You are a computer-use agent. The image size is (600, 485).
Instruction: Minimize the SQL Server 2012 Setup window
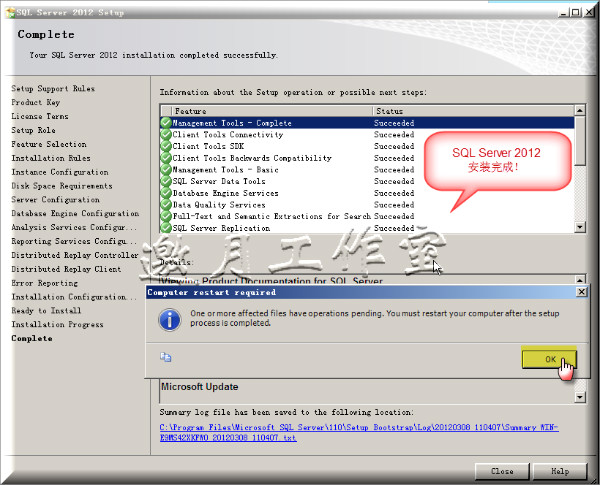(x=564, y=12)
